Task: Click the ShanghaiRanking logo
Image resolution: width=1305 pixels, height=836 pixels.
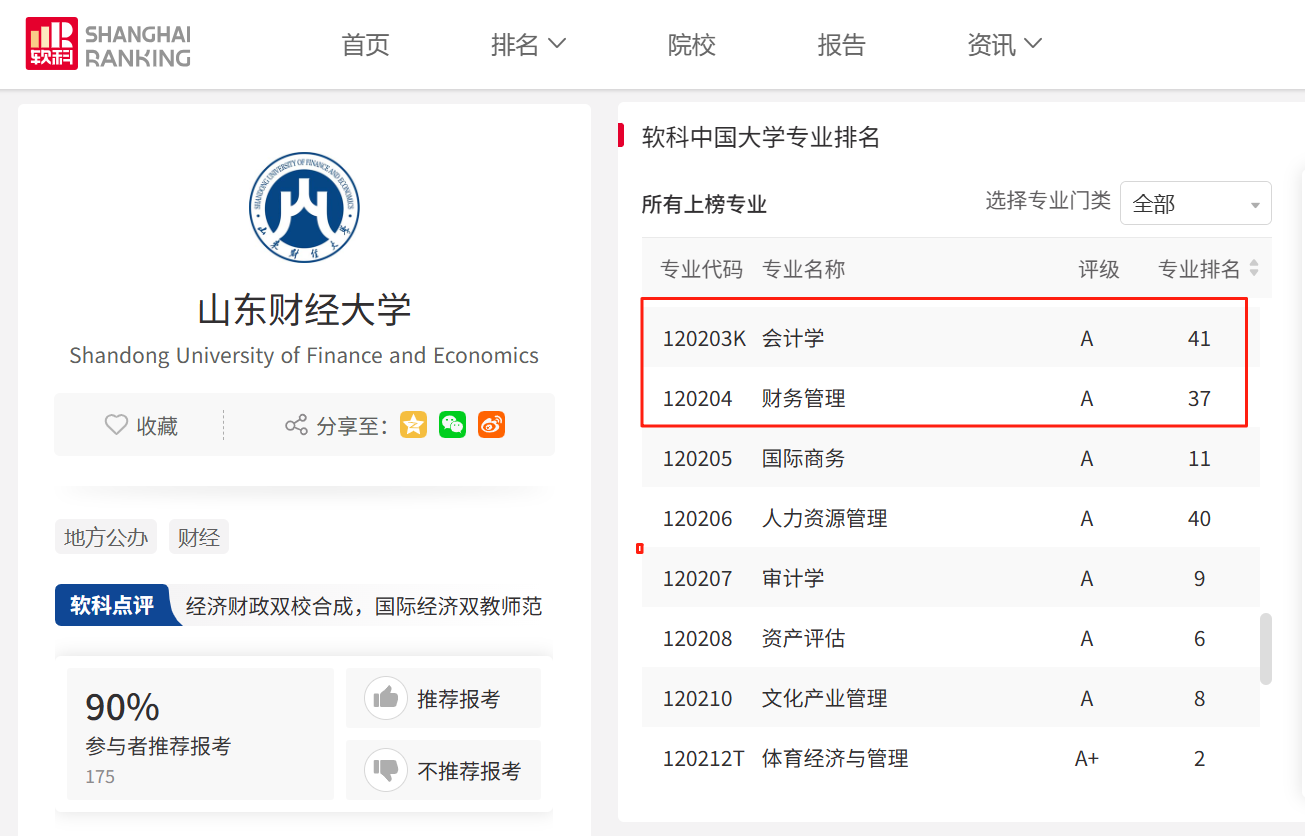Action: point(108,44)
